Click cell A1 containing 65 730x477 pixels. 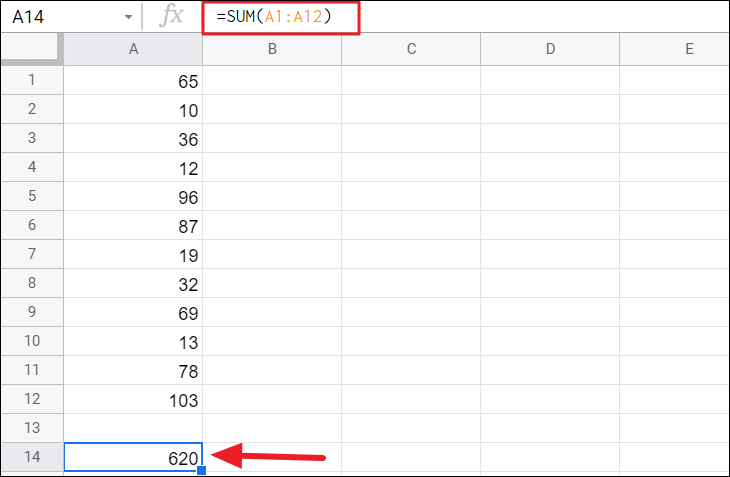click(x=133, y=81)
